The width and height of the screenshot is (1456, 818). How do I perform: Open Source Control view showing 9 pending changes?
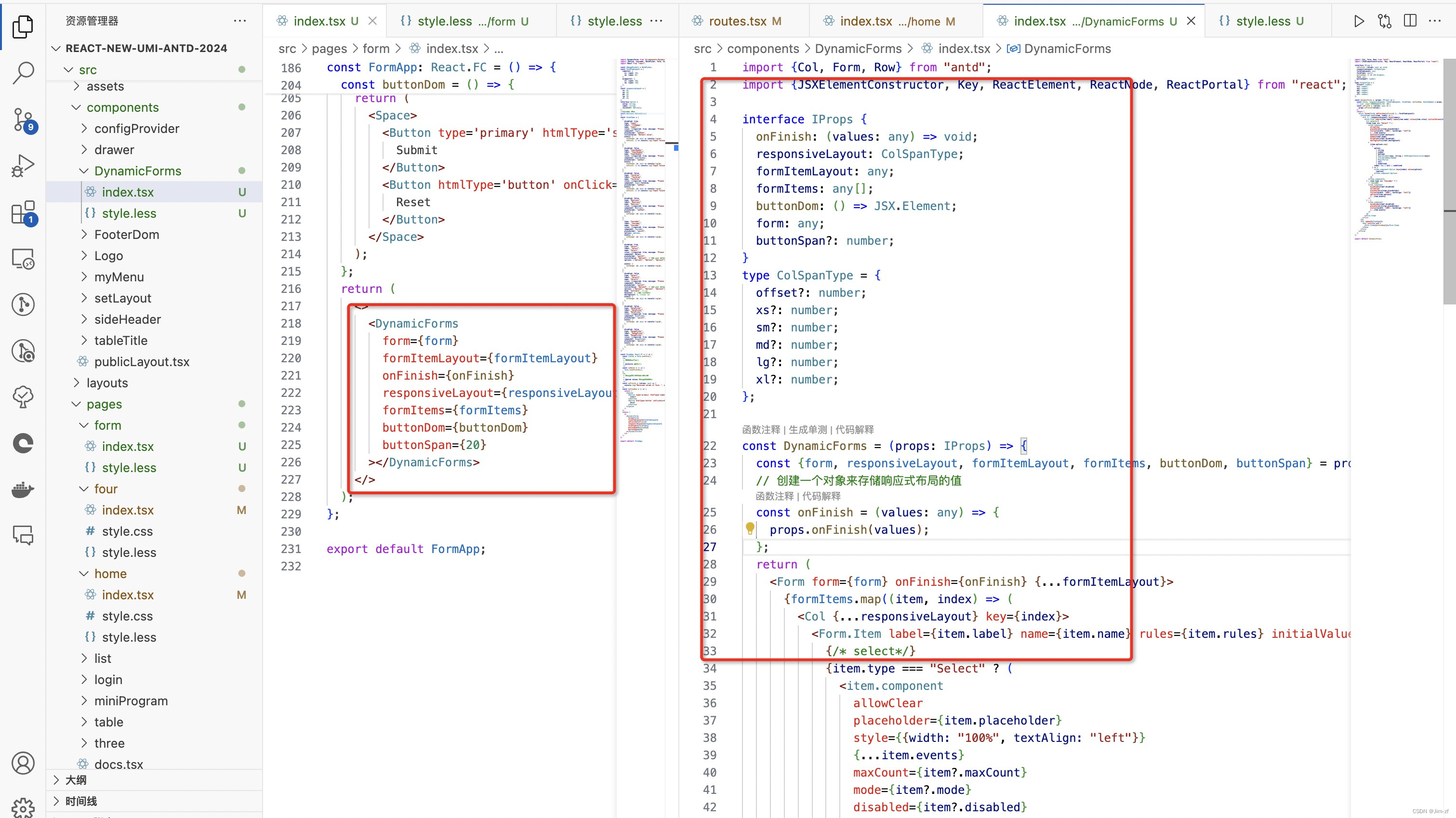[23, 120]
